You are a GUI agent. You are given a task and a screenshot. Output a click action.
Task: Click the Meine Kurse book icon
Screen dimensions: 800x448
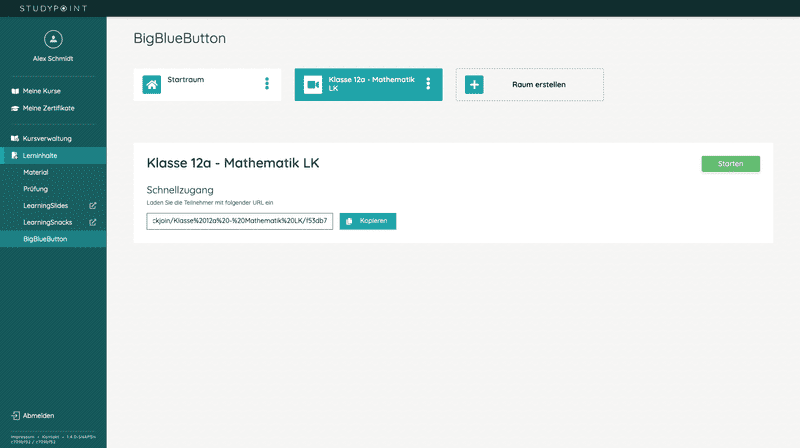[15, 91]
